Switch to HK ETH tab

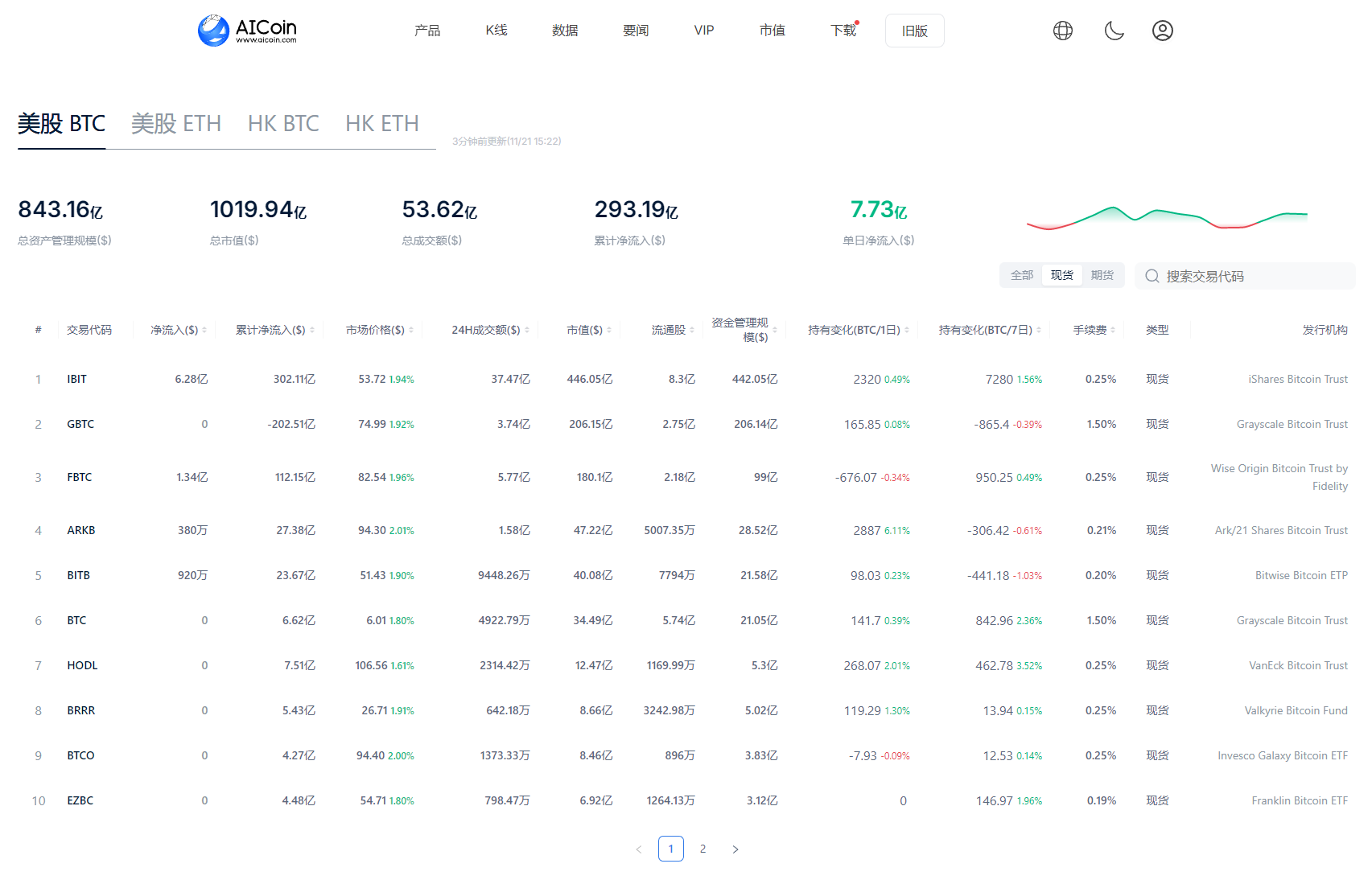[x=382, y=124]
